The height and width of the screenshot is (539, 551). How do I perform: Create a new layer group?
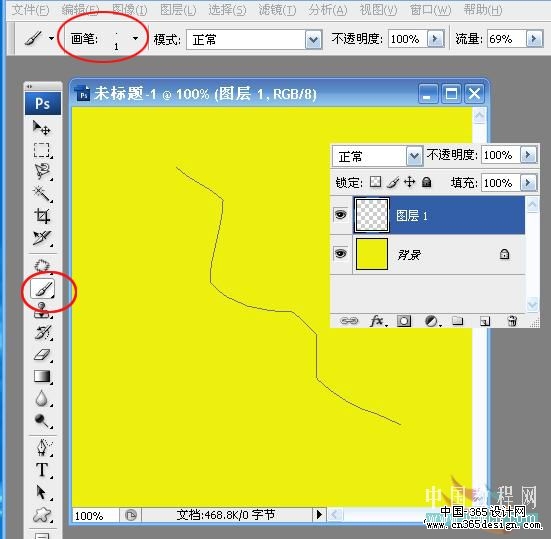457,320
